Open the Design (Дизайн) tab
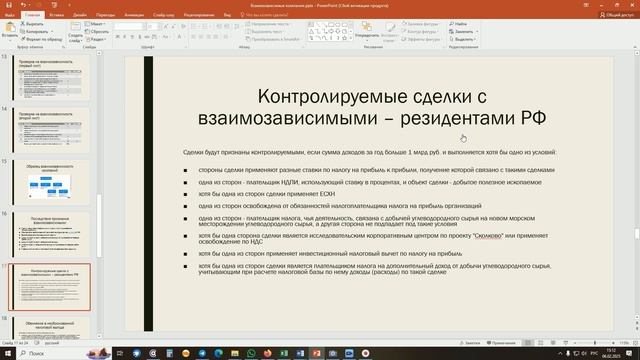Viewport: 640px width, 360px height. 80,15
